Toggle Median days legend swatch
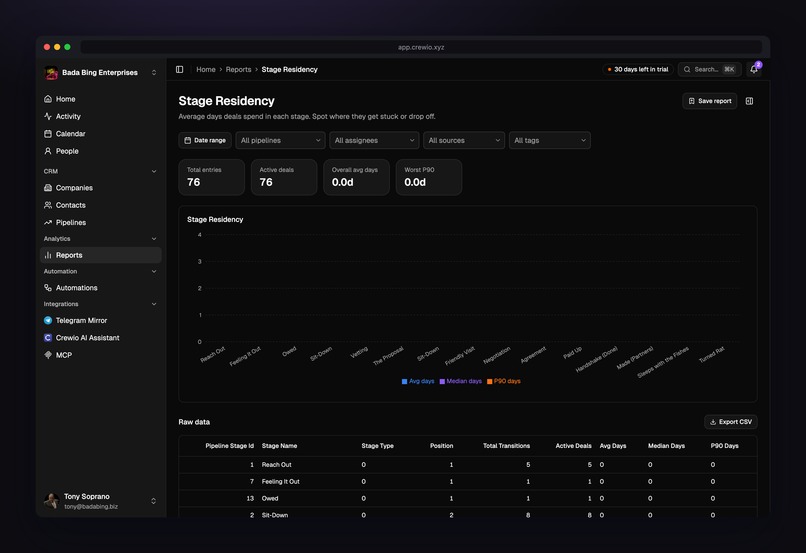This screenshot has height=553, width=806. (x=442, y=381)
